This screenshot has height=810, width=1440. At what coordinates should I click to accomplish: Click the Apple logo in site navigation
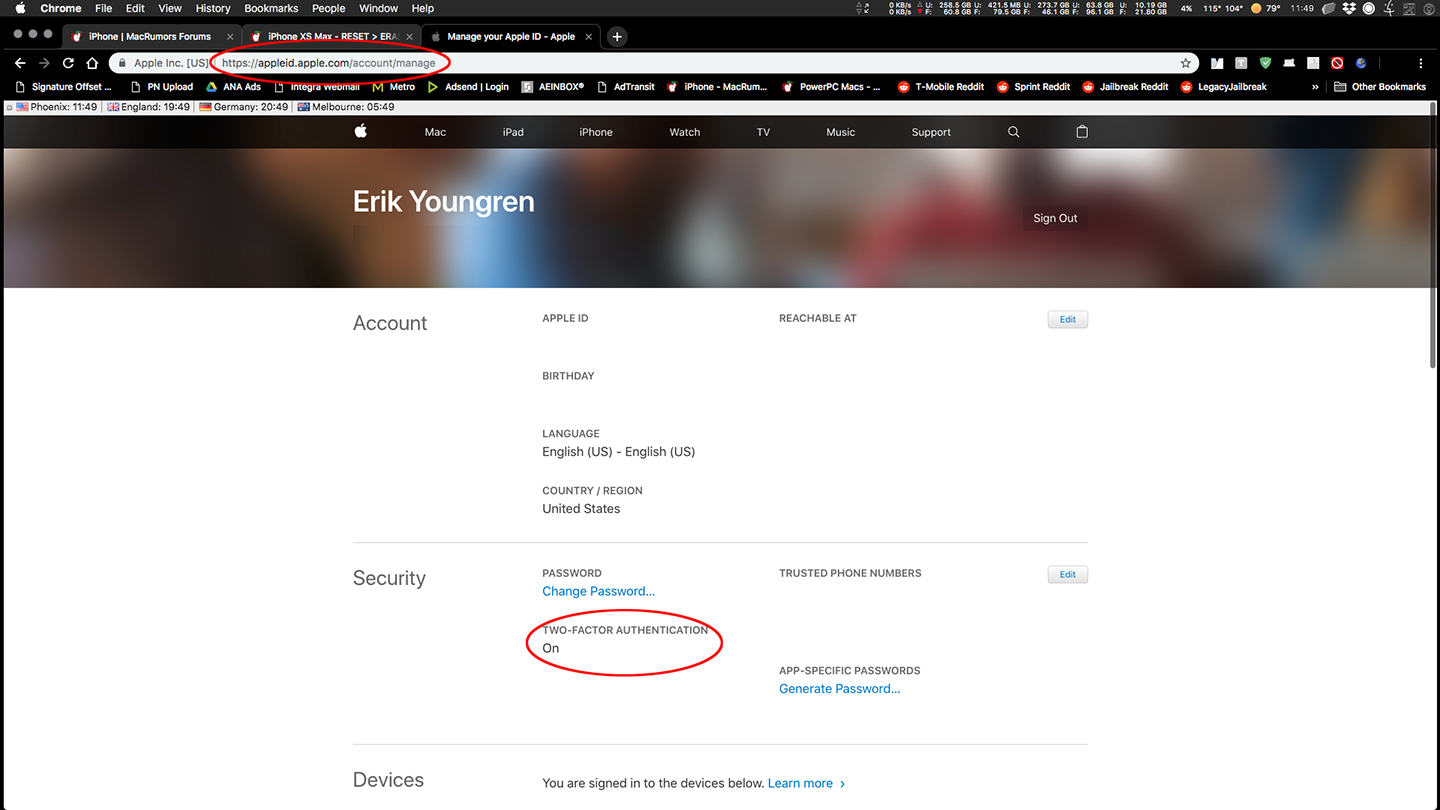coord(361,131)
